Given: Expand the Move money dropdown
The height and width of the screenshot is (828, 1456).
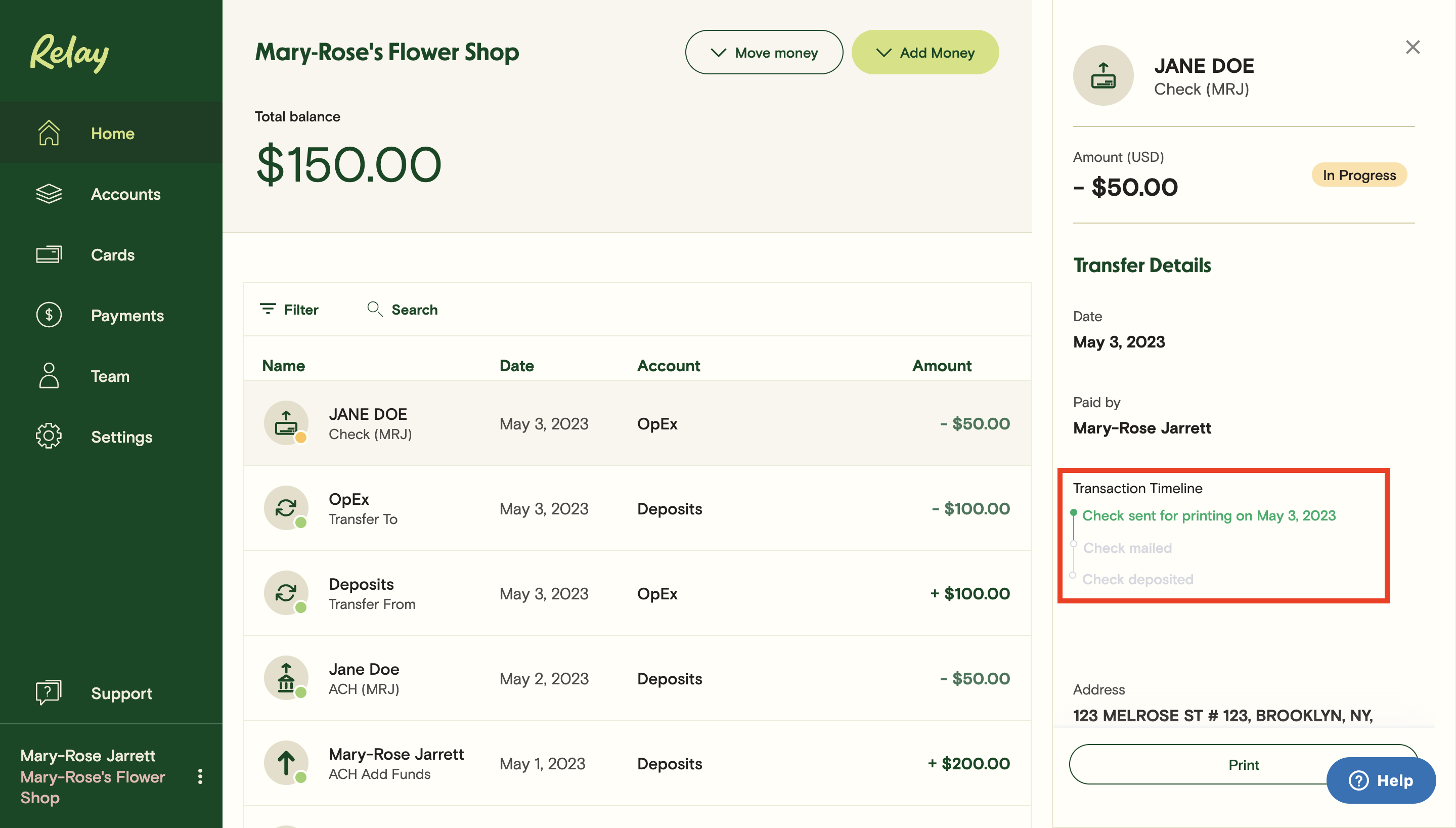Looking at the screenshot, I should (764, 52).
